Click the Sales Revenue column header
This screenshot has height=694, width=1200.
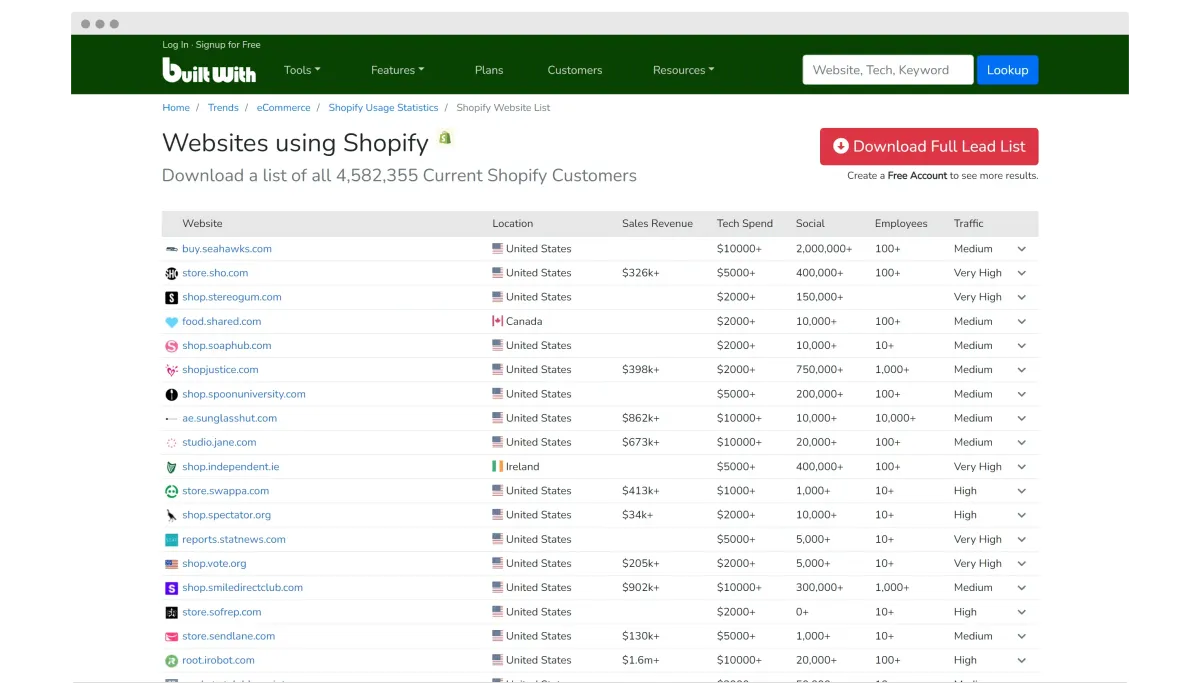click(657, 224)
